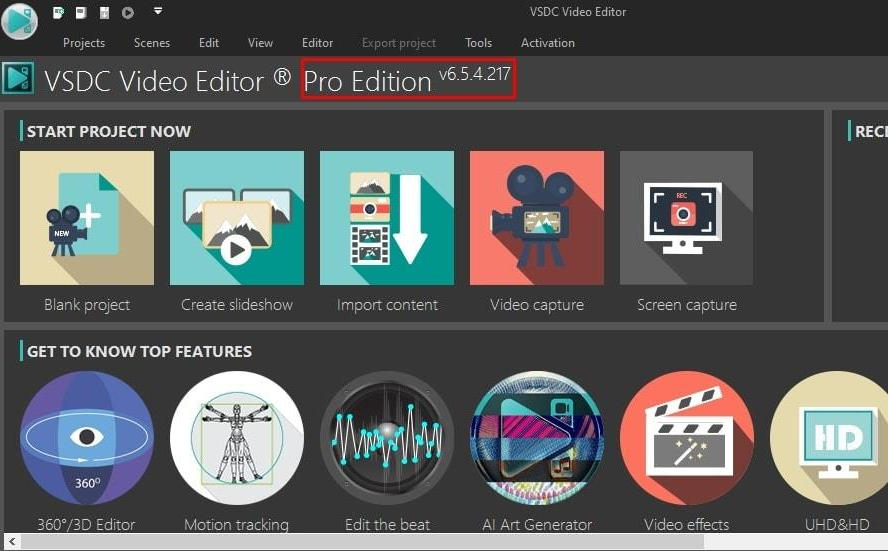
Task: Click the VSDC logo beside the title
Action: click(18, 78)
